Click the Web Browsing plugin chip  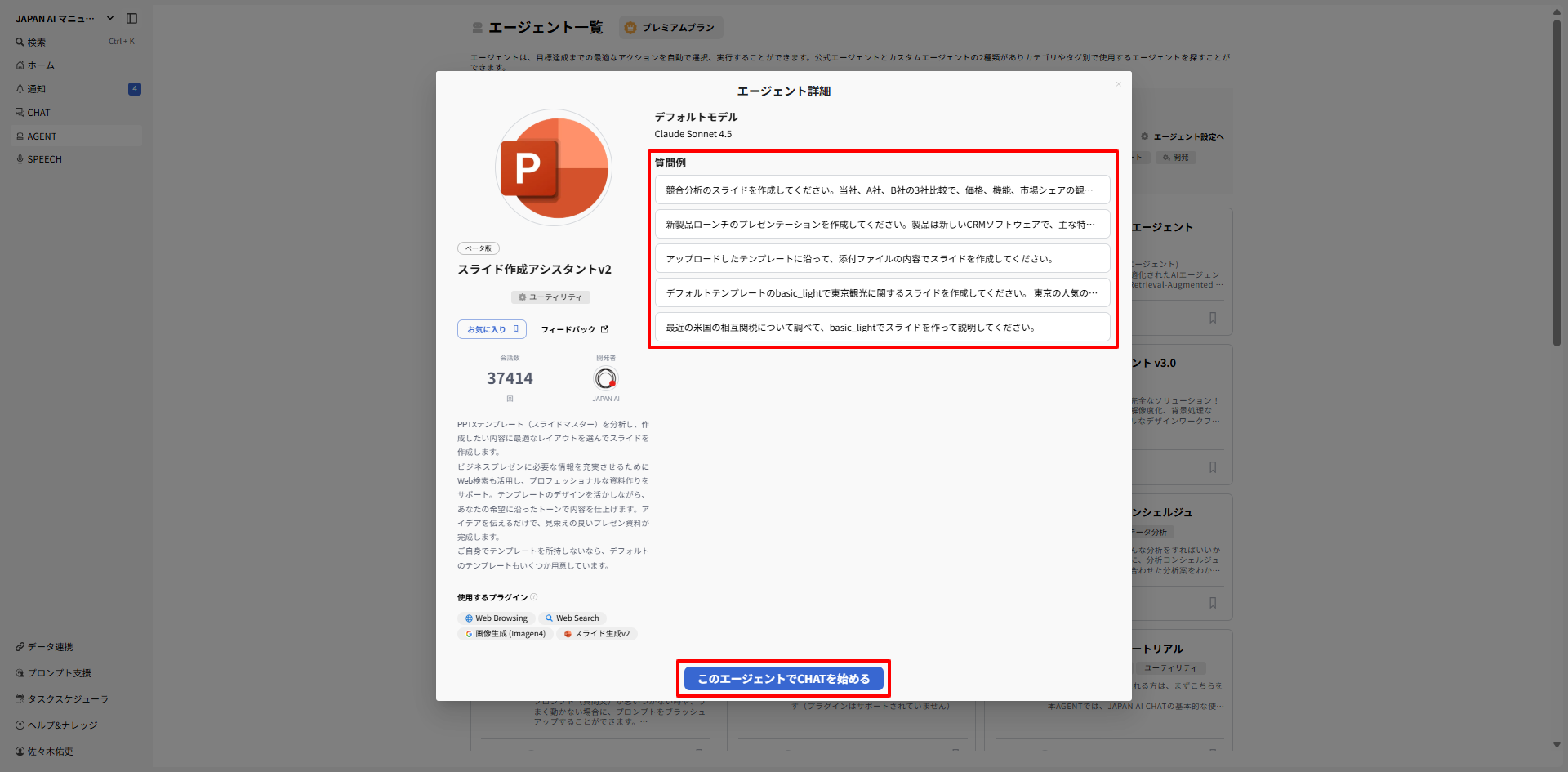click(496, 618)
